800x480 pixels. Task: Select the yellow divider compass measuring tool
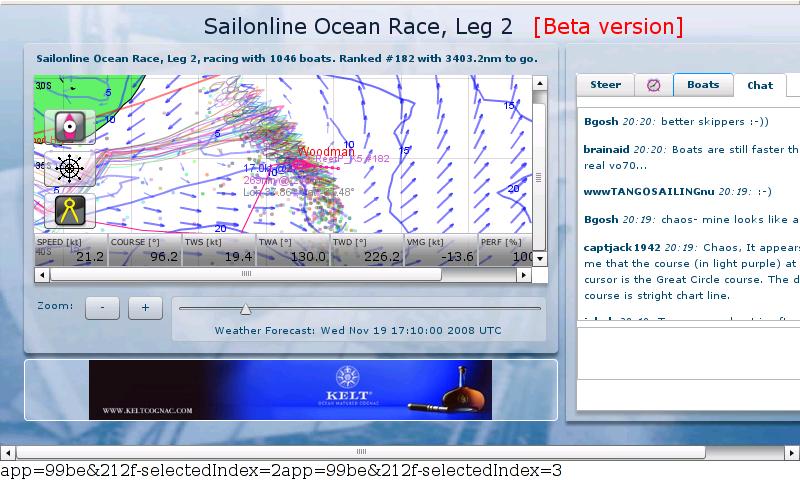[x=70, y=211]
